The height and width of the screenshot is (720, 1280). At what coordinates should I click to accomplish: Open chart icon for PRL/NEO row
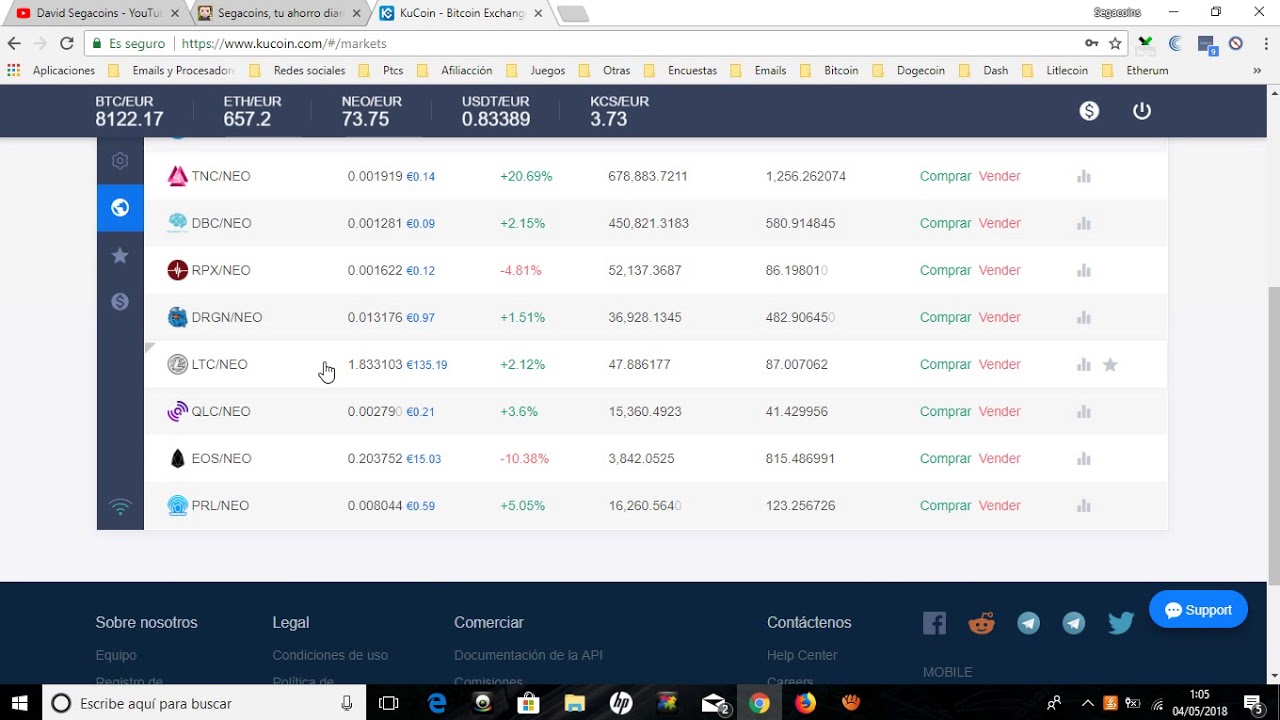(1083, 505)
